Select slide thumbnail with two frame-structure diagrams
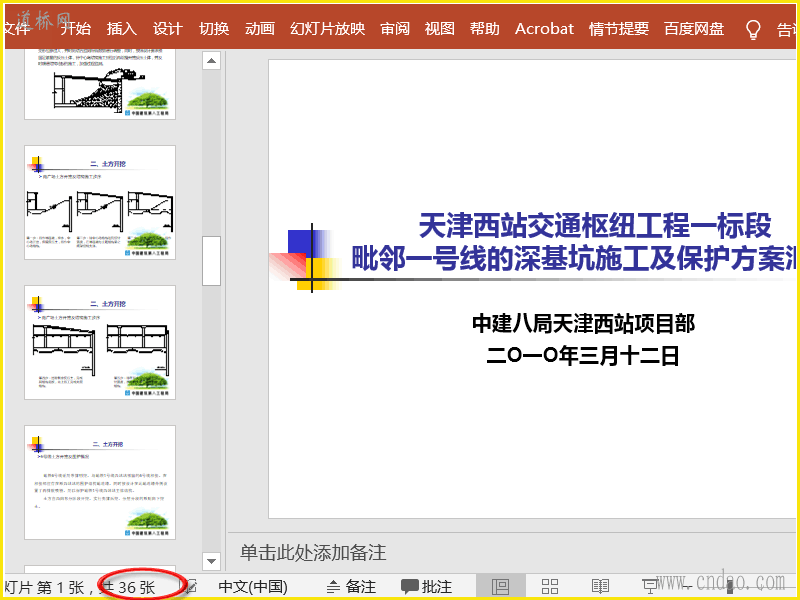800x600 pixels. tap(100, 342)
